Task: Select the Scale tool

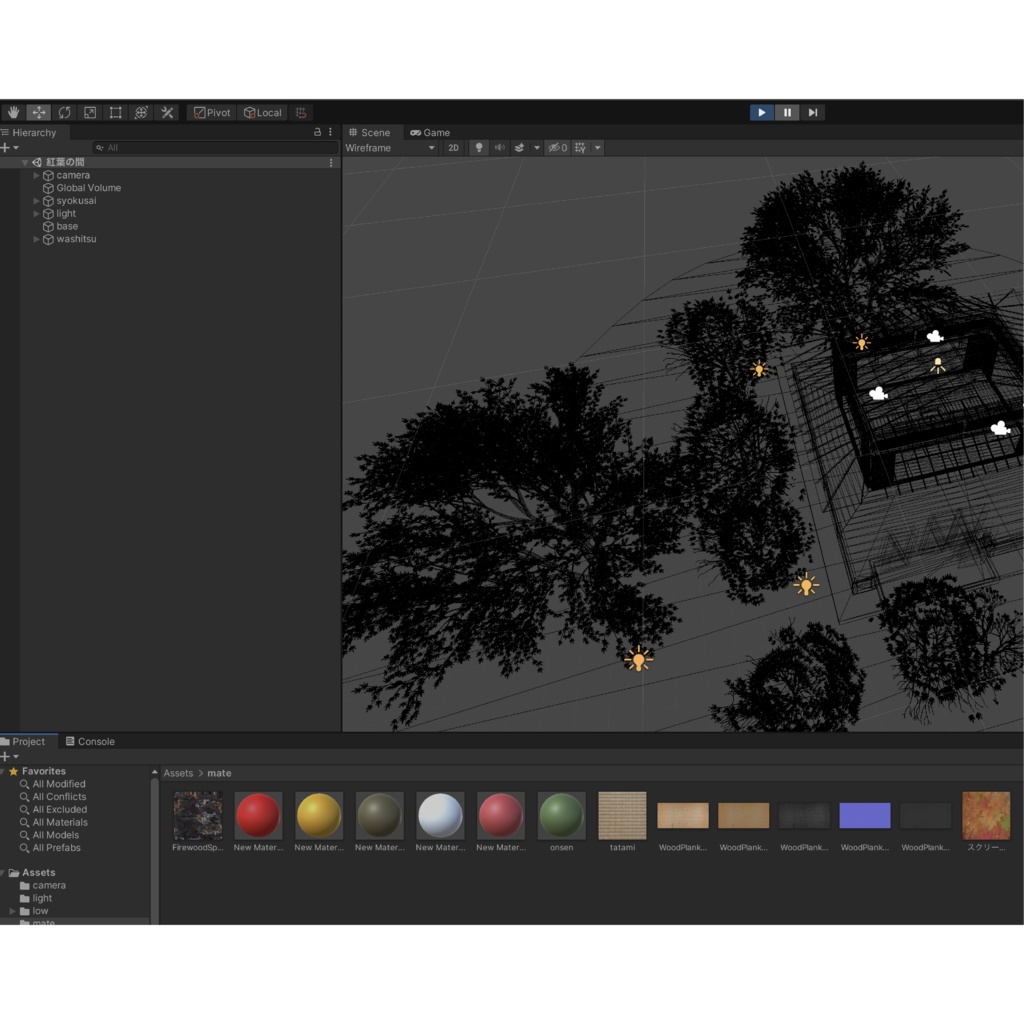Action: pyautogui.click(x=90, y=113)
